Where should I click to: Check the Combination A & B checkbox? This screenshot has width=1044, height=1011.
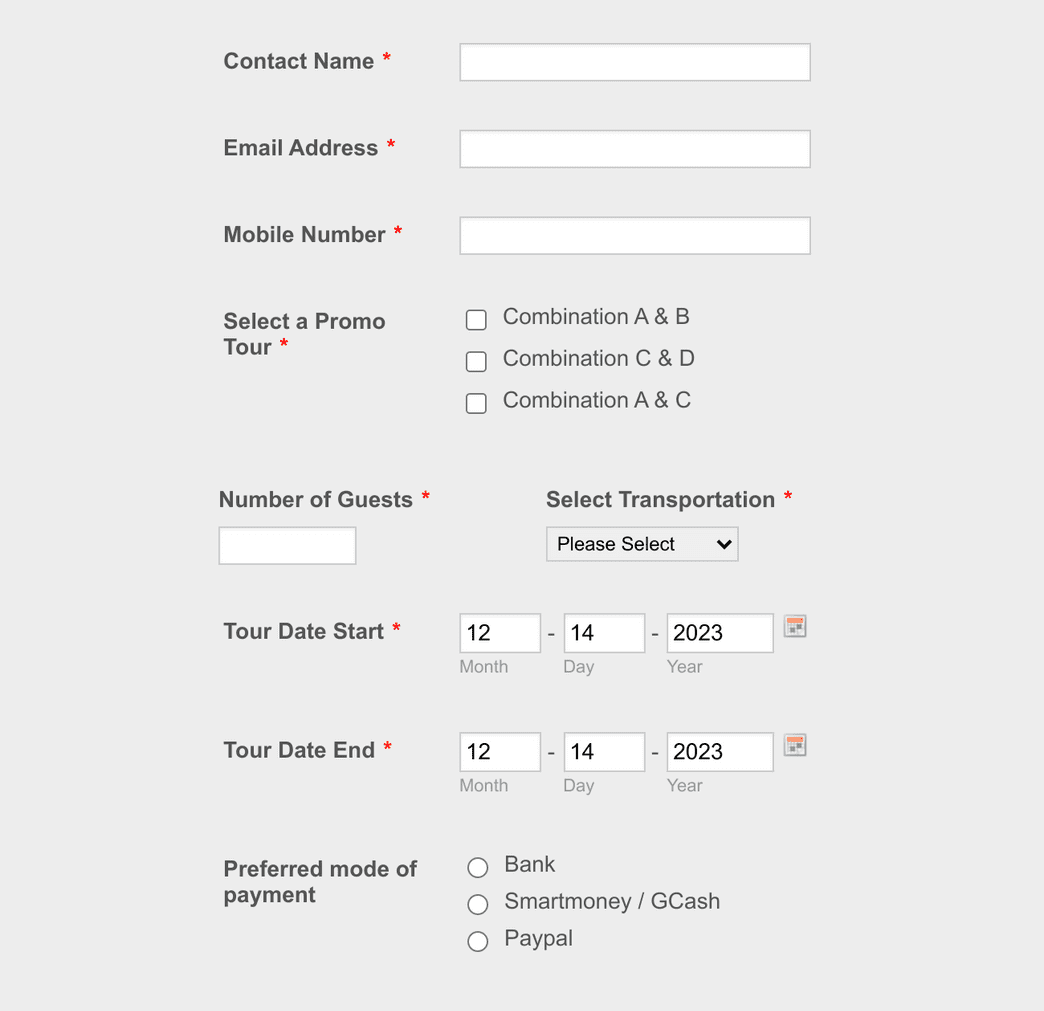click(x=476, y=319)
